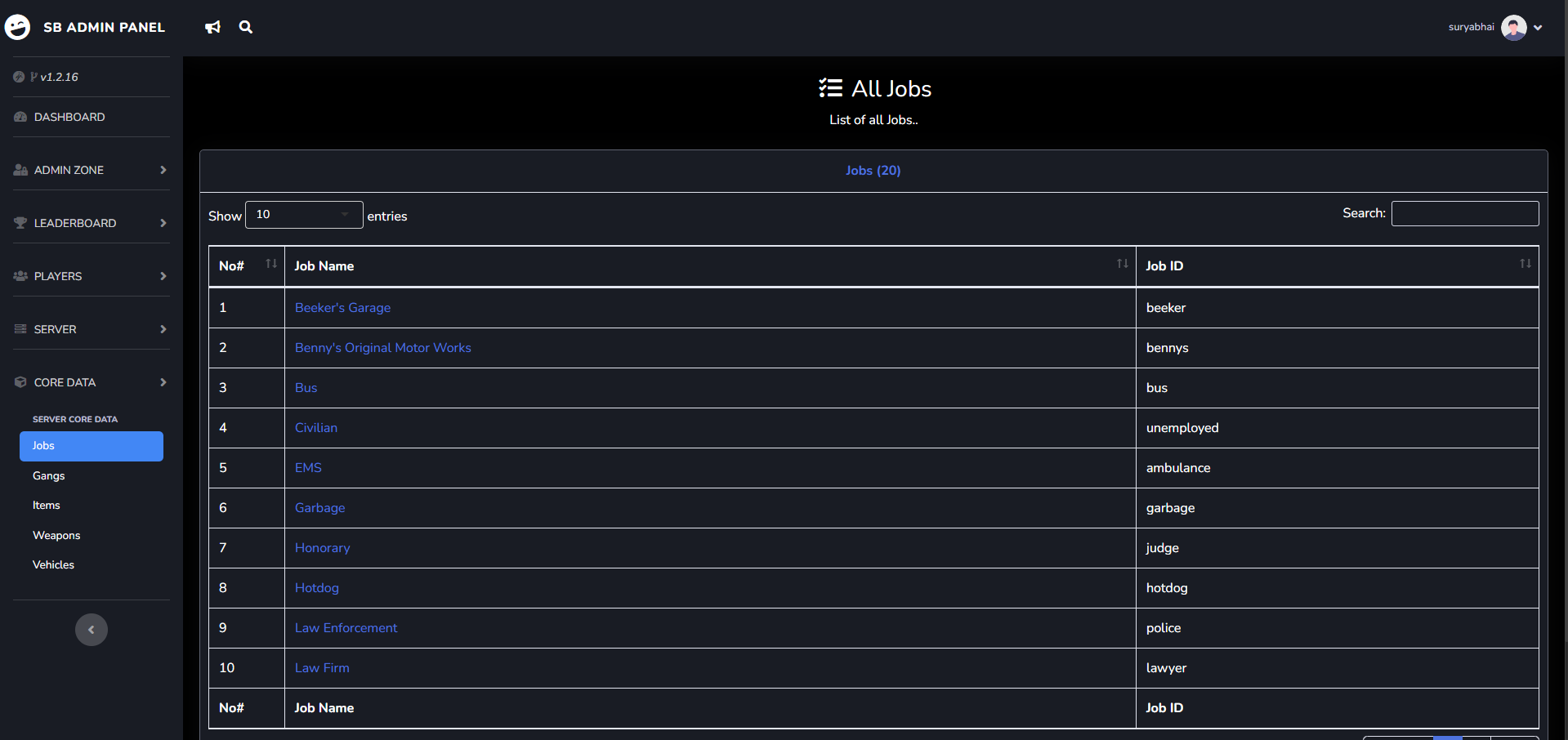Open the Show entries count dropdown
Screen dimensions: 1568x740
(303, 215)
